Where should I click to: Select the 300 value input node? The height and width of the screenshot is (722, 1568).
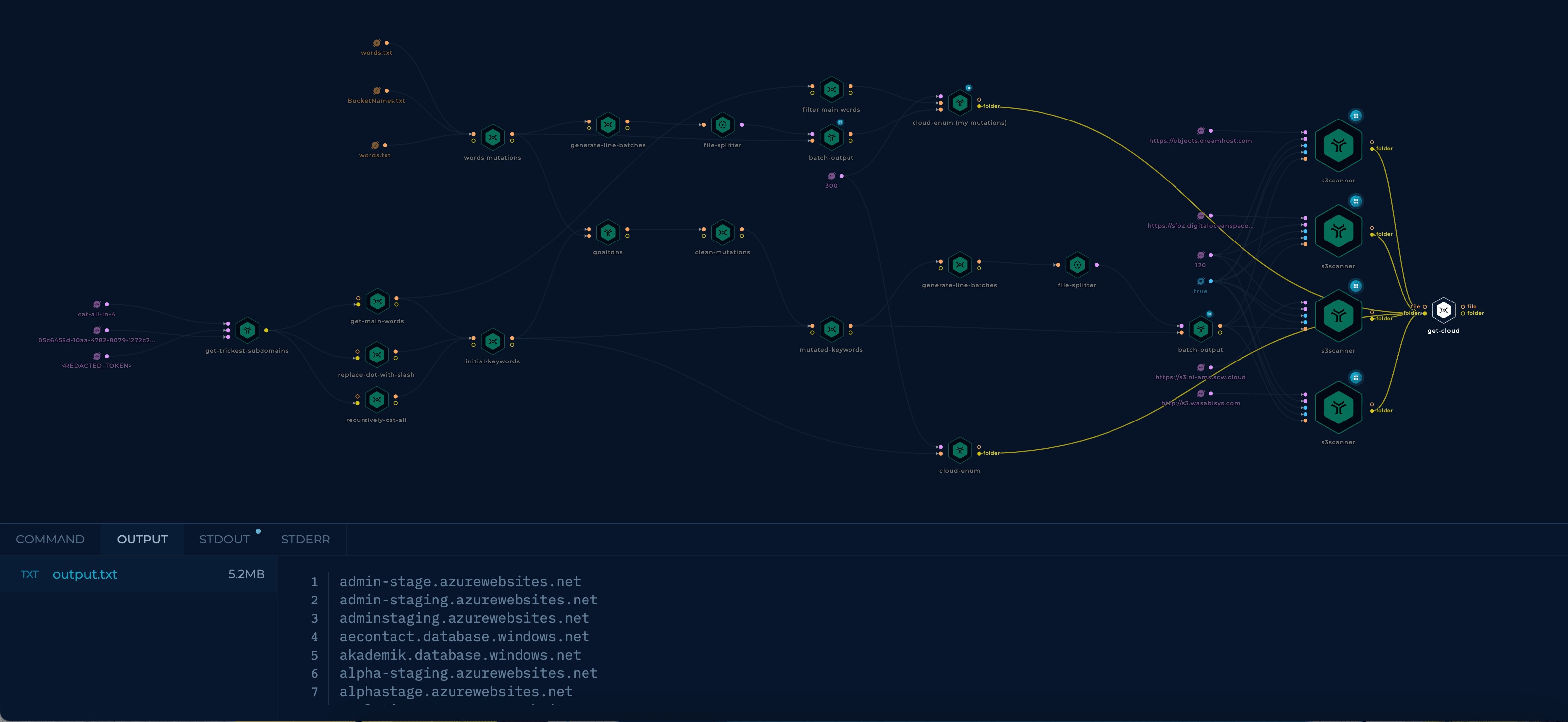(x=831, y=176)
